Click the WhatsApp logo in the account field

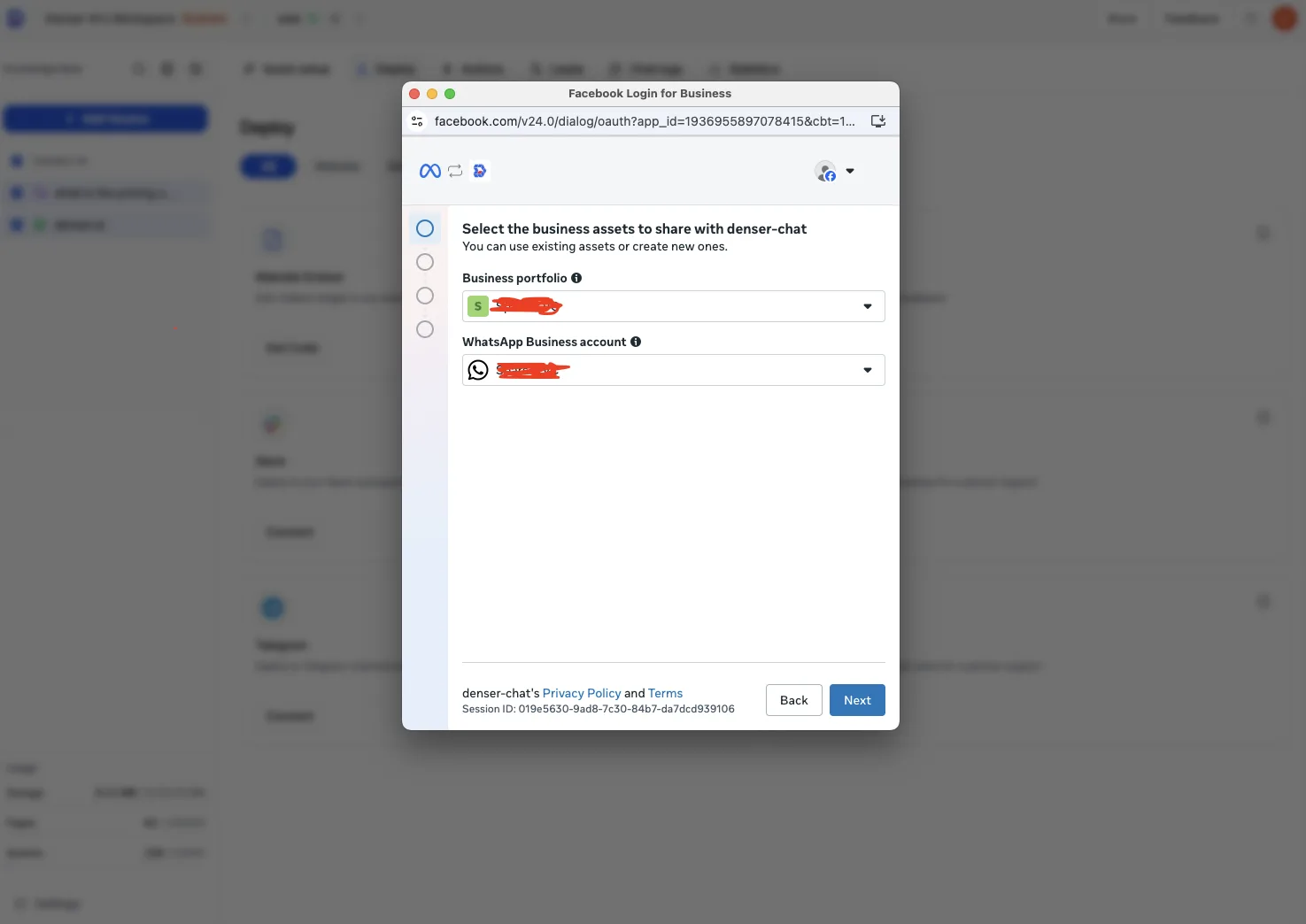(478, 370)
